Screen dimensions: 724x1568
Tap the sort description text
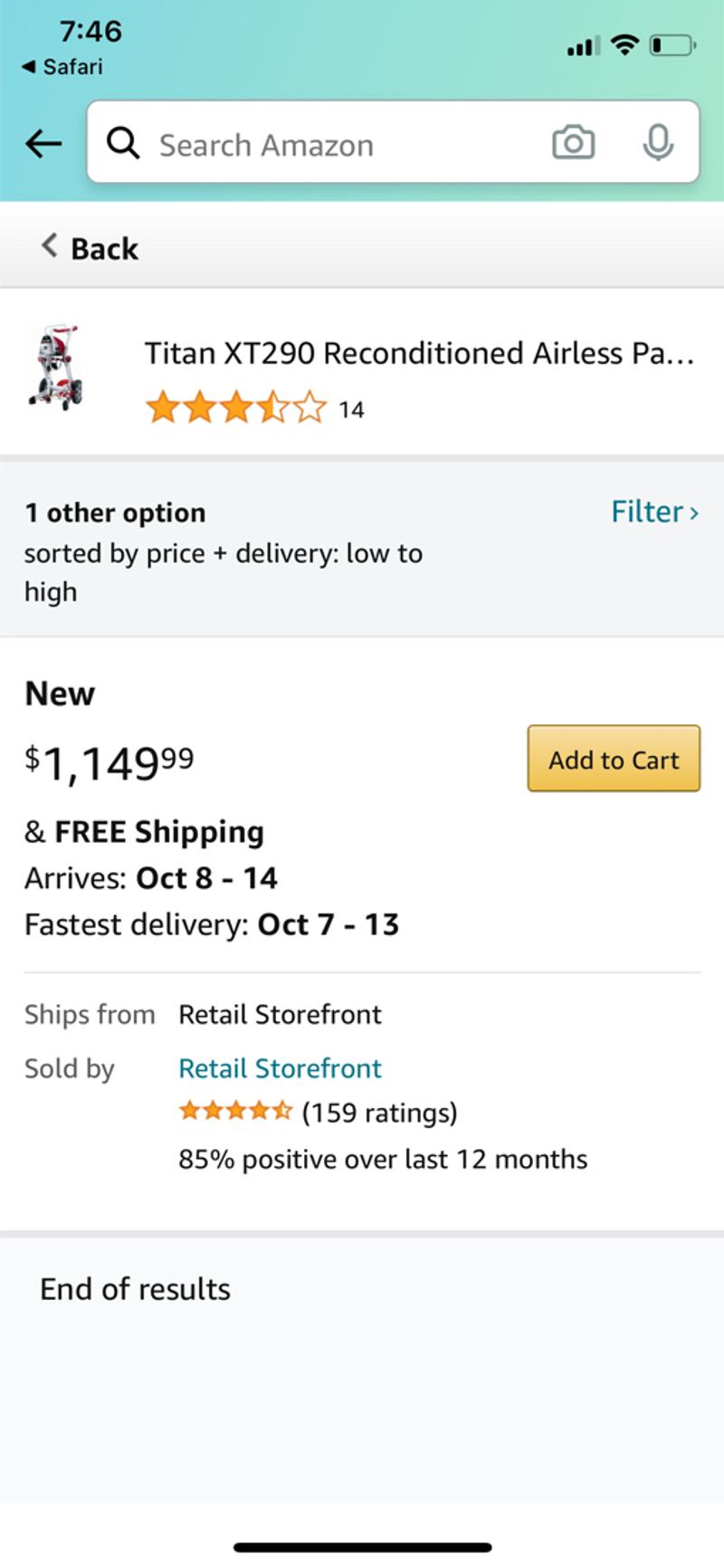point(223,572)
